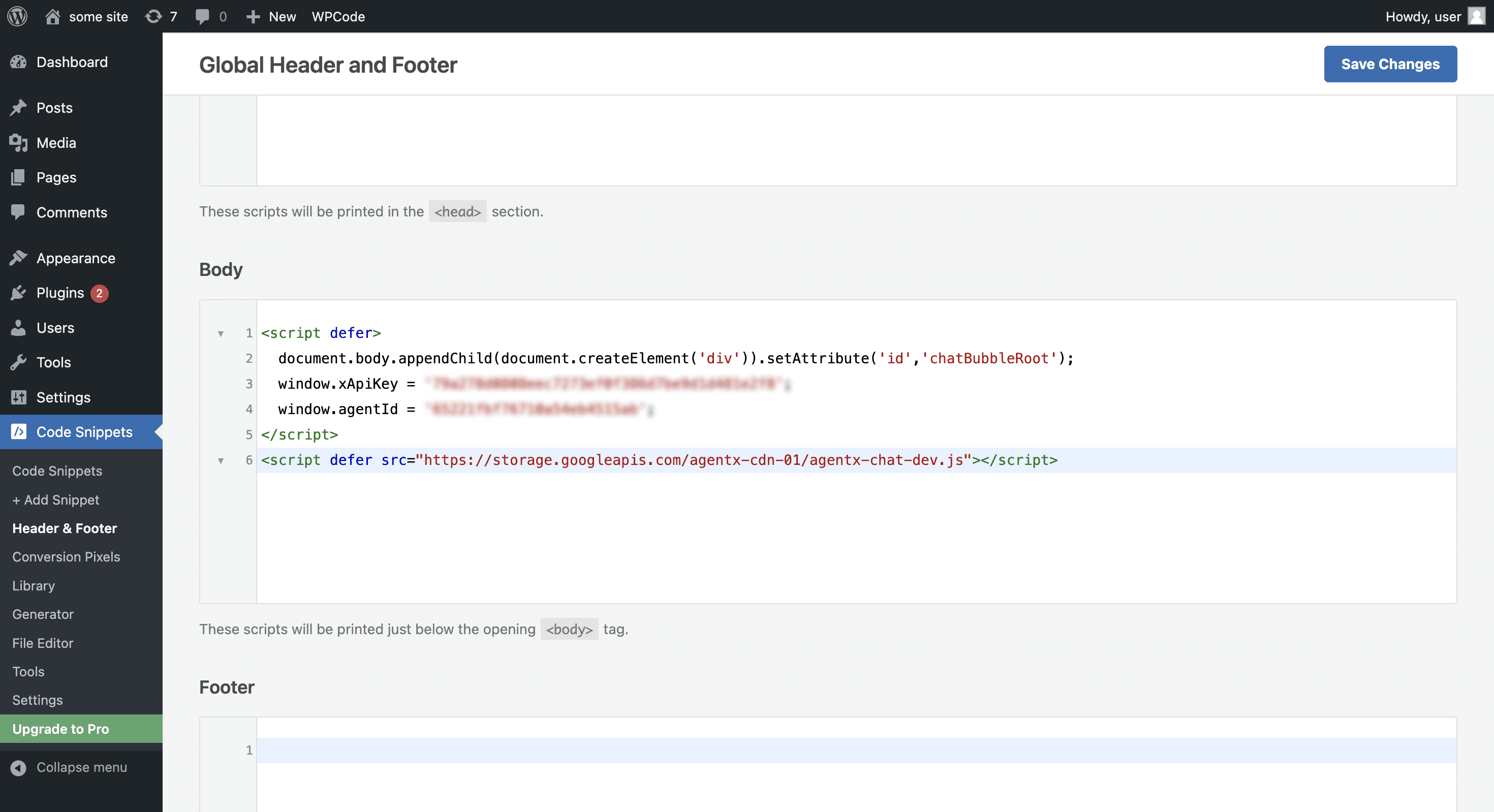The height and width of the screenshot is (812, 1494).
Task: Click the Collapse menu button
Action: click(x=81, y=767)
